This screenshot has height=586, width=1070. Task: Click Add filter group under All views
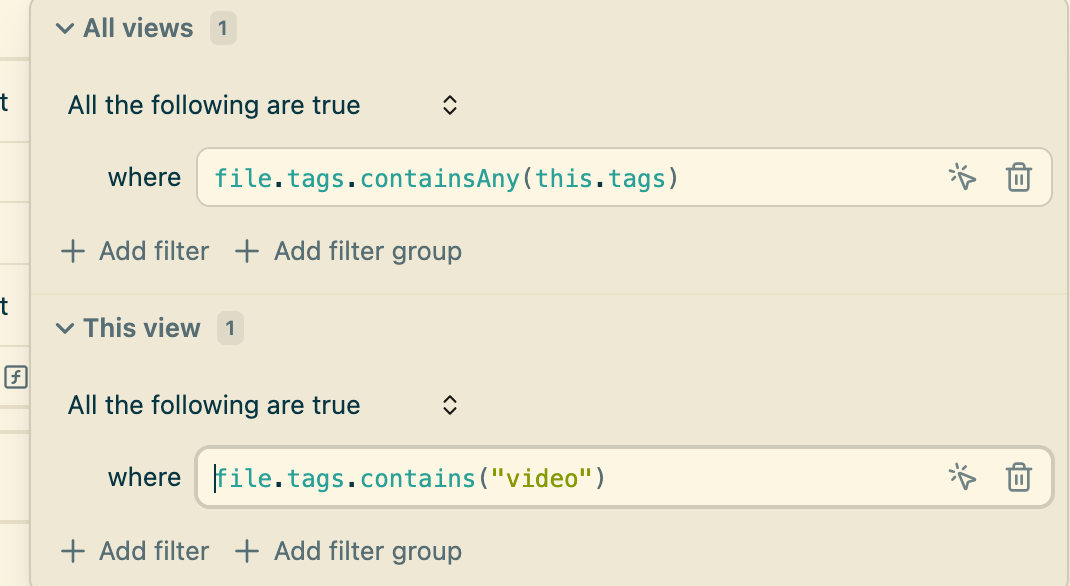348,251
